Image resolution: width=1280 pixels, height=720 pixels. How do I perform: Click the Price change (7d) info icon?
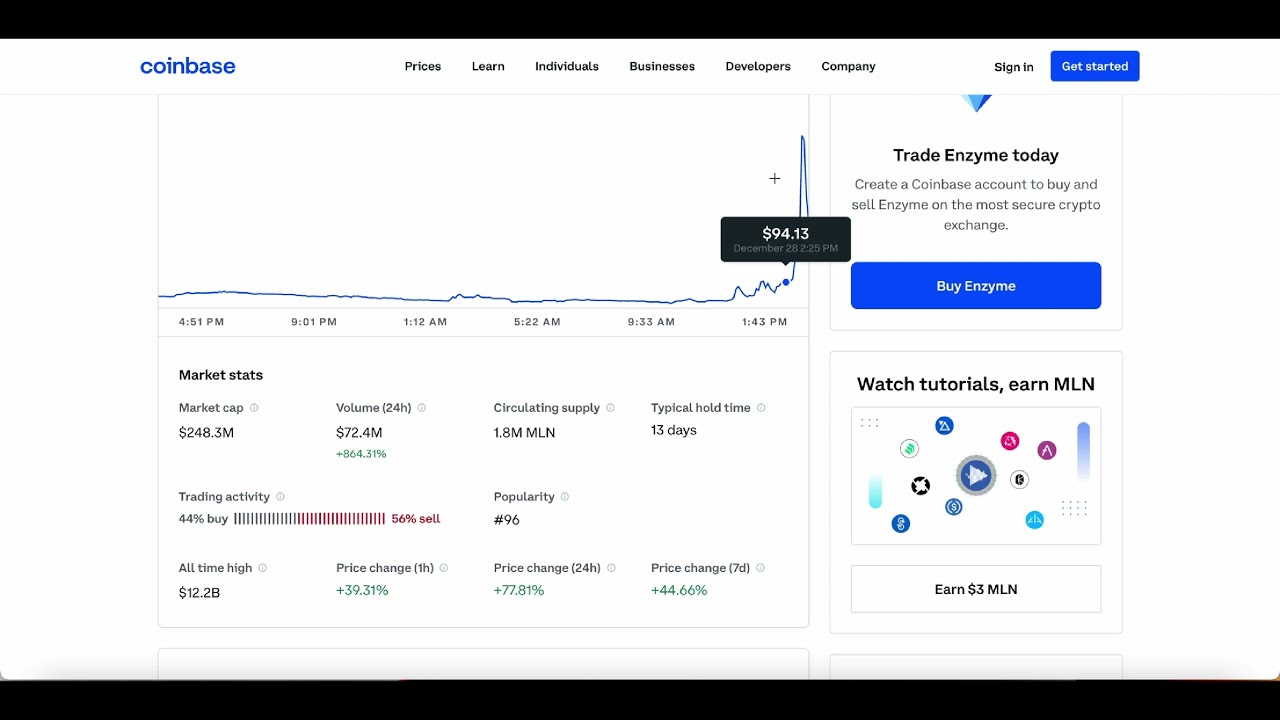760,568
